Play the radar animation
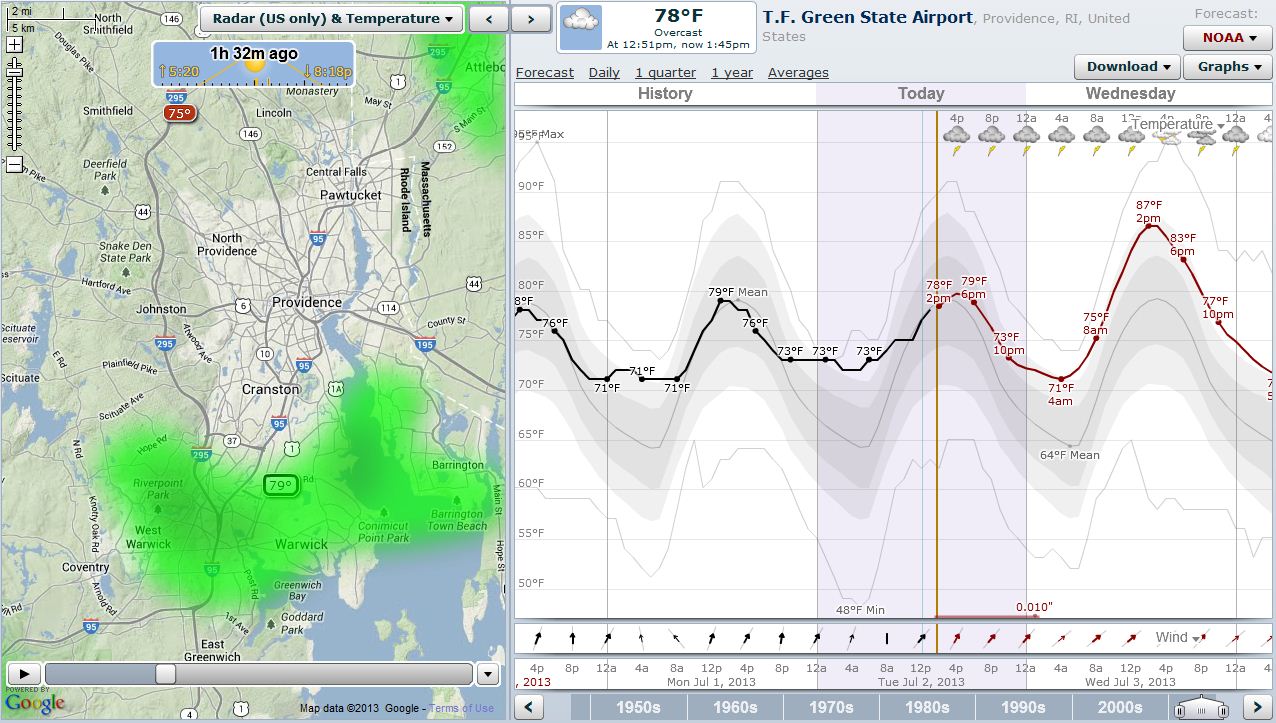Viewport: 1276px width, 723px height. (24, 674)
